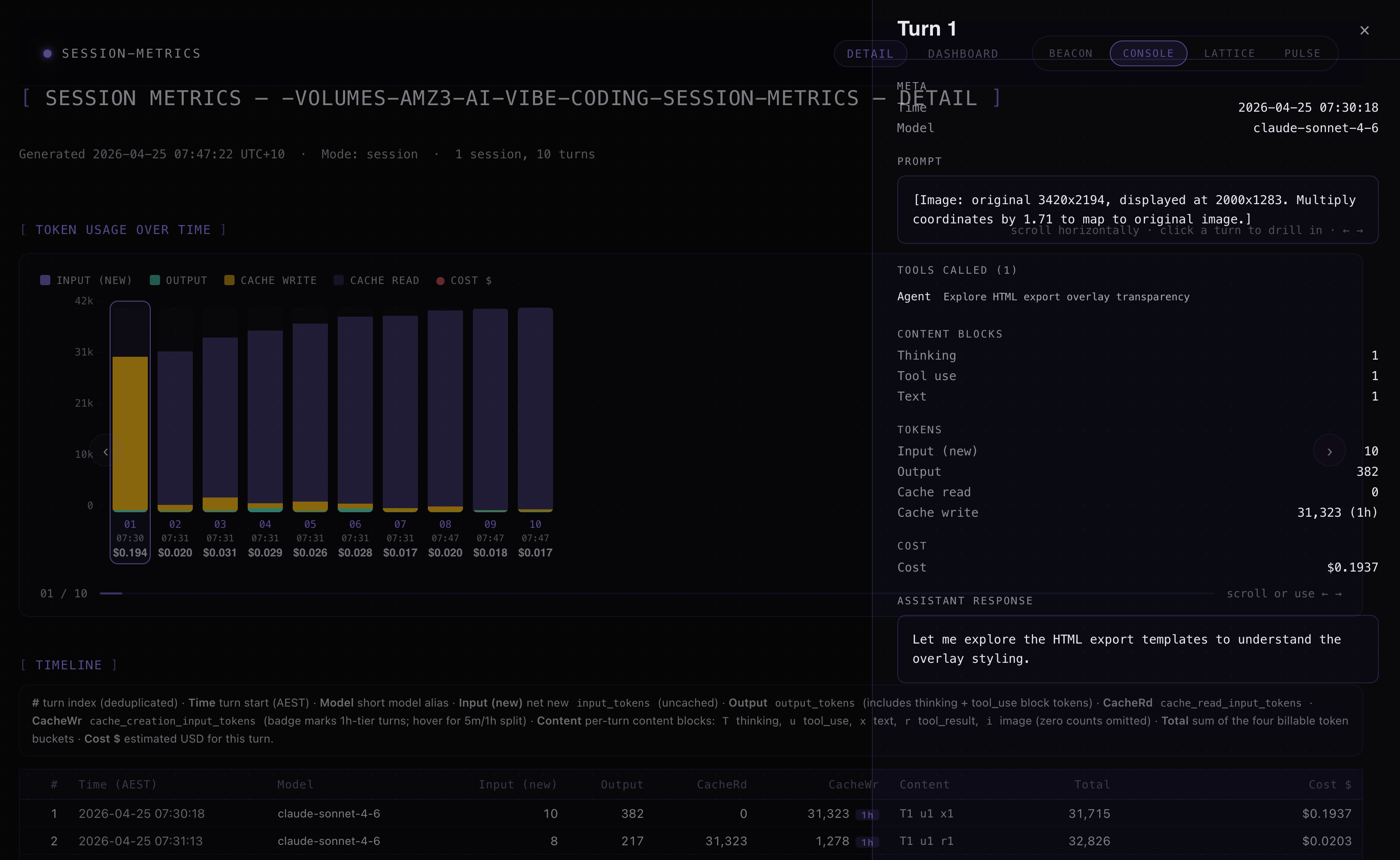Select the Beacon theme tab
The image size is (1400, 860).
coord(1070,54)
